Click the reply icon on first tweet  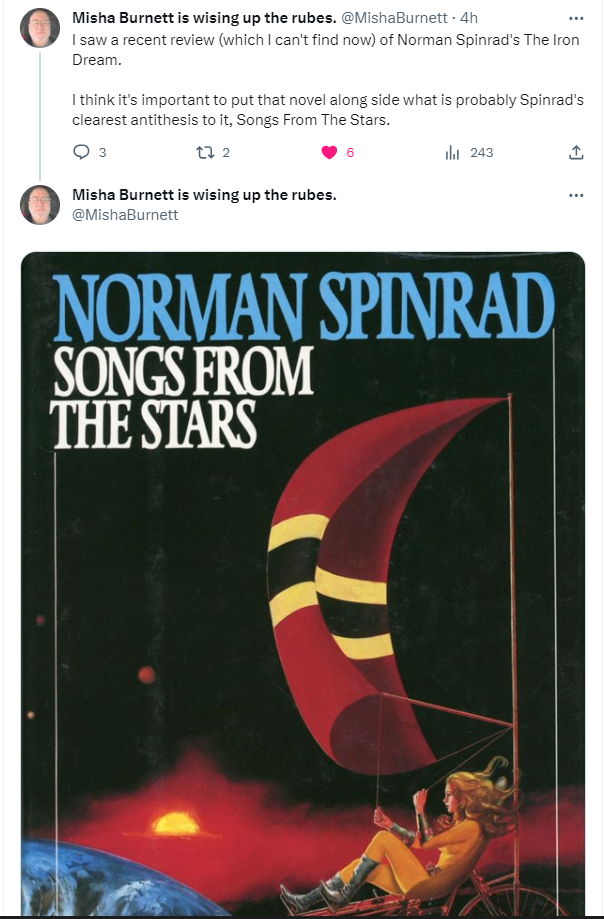click(x=81, y=152)
